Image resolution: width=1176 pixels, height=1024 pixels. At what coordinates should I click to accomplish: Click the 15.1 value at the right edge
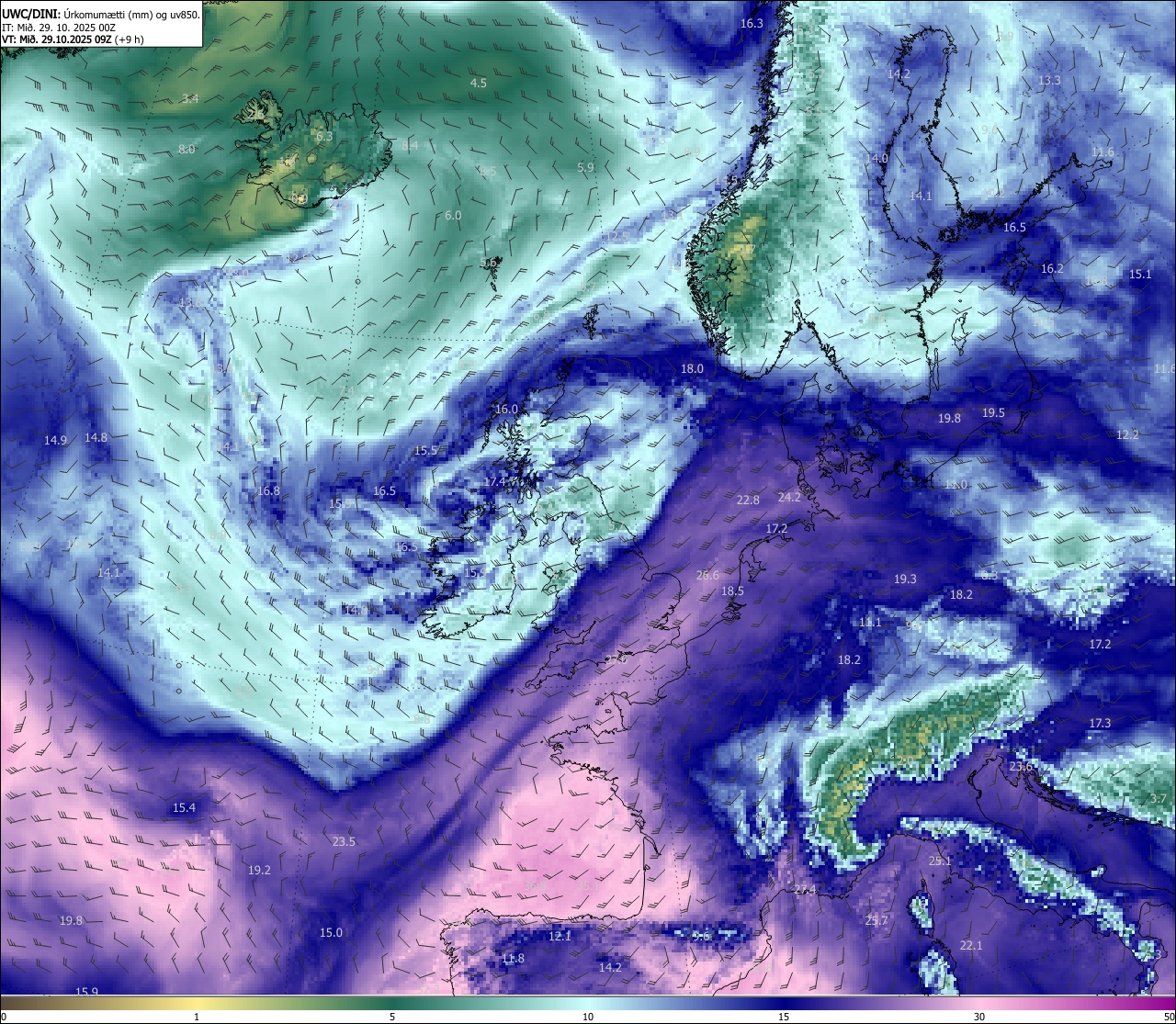[1140, 274]
